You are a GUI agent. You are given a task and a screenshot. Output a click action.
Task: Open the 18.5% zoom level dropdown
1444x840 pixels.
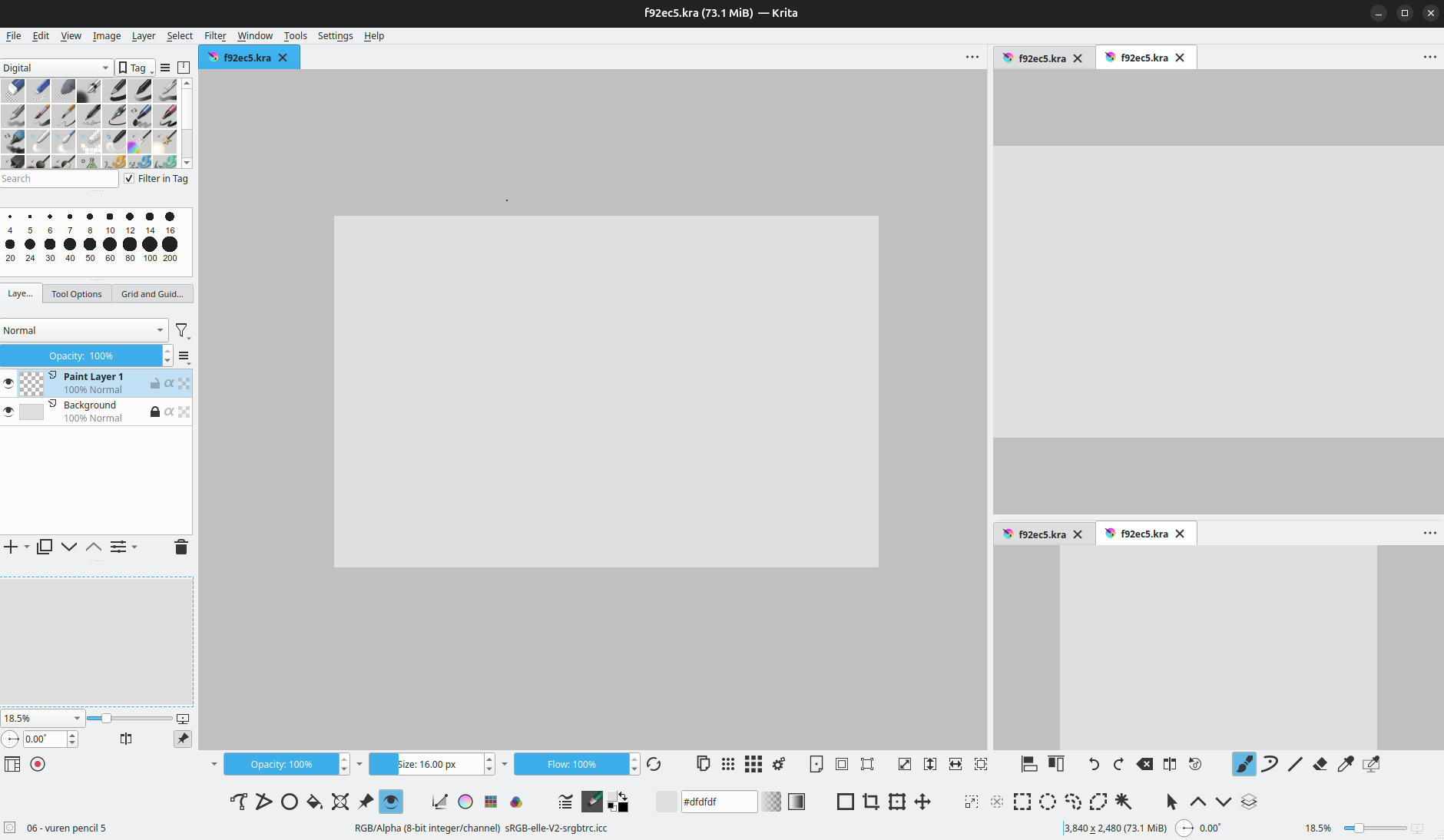tap(41, 718)
